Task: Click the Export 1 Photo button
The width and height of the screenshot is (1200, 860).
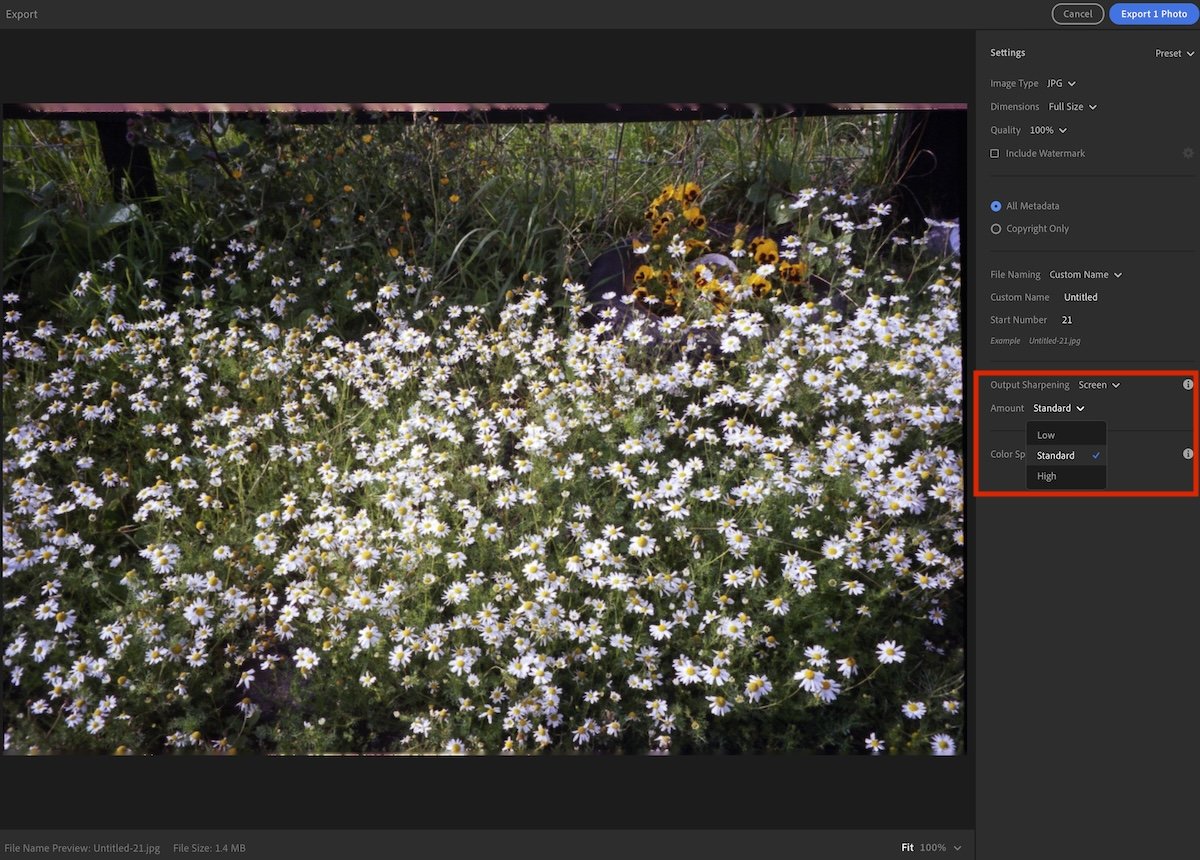Action: click(1153, 14)
